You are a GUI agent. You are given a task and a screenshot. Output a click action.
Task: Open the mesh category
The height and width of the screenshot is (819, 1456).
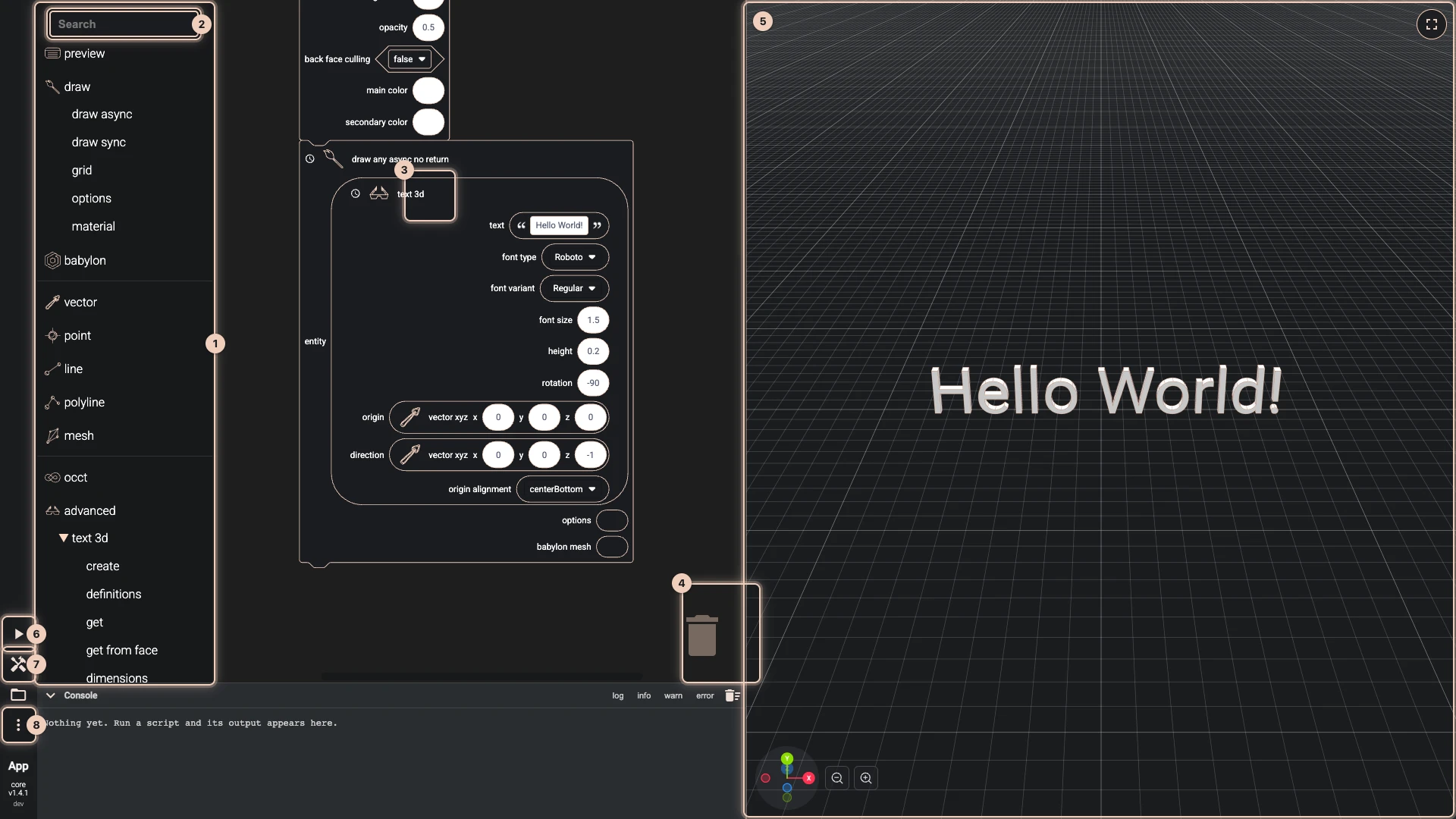pyautogui.click(x=78, y=436)
